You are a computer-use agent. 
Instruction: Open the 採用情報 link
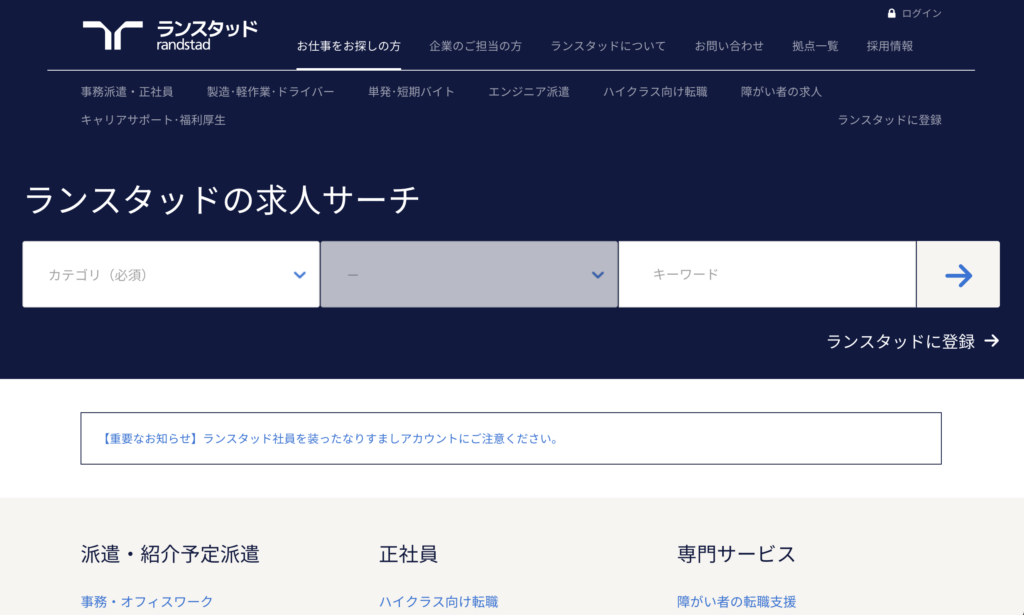889,46
